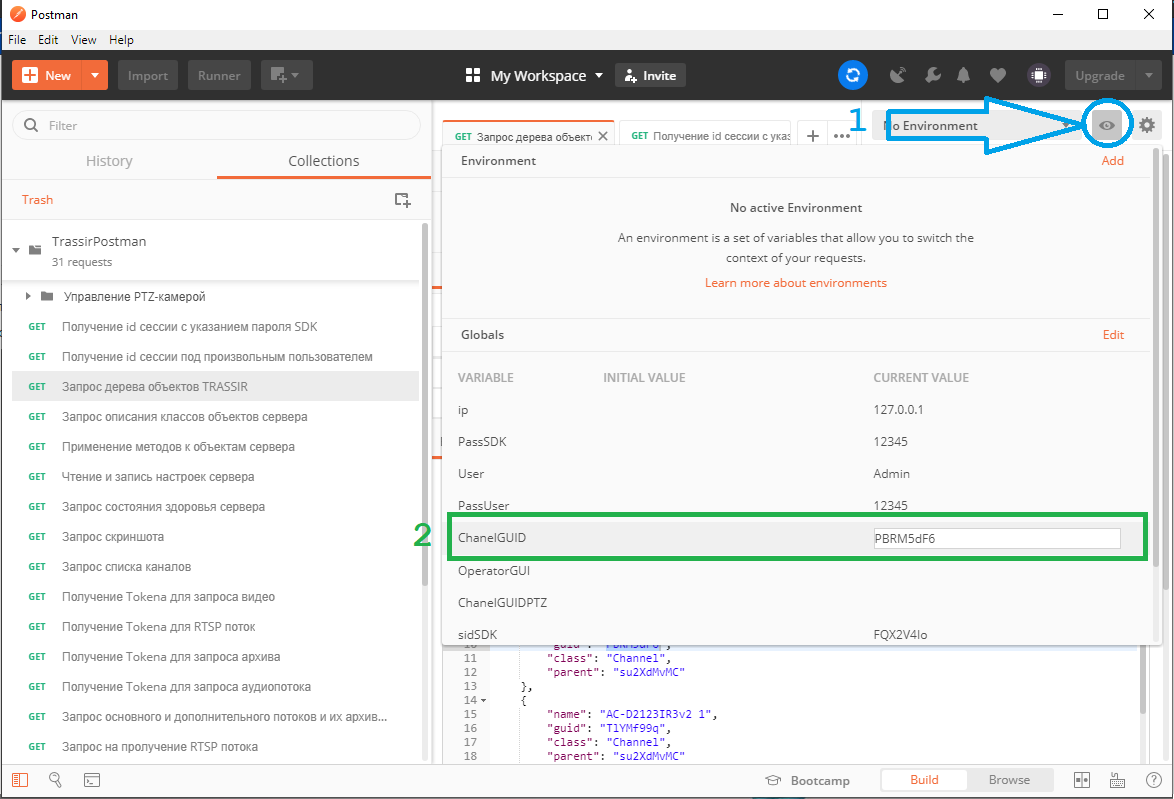Click the collections sidebar scrollbar
This screenshot has height=799, width=1174.
click(425, 404)
